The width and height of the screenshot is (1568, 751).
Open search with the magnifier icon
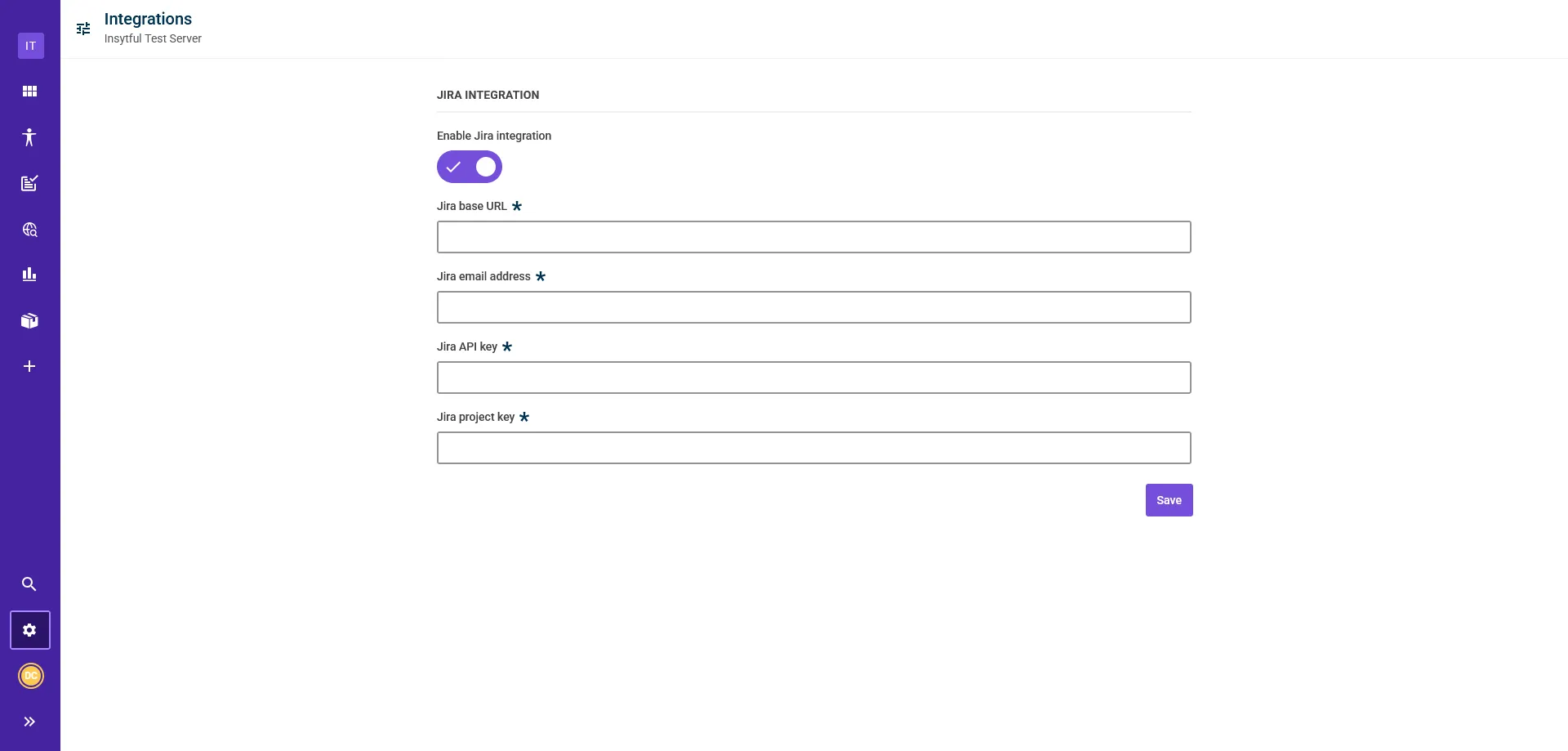click(x=29, y=584)
